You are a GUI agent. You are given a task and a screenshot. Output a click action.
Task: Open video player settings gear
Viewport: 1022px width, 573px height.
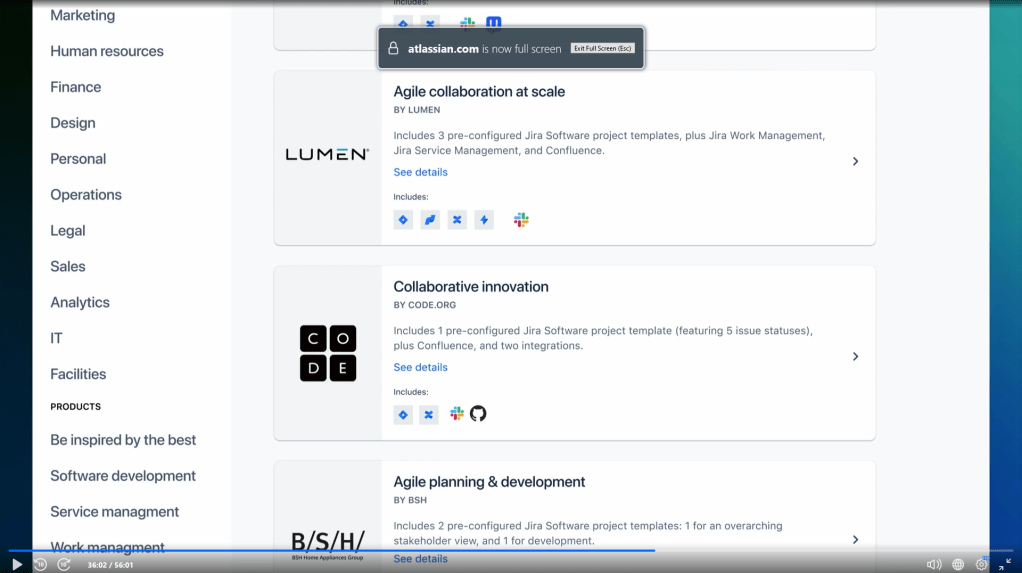(981, 564)
